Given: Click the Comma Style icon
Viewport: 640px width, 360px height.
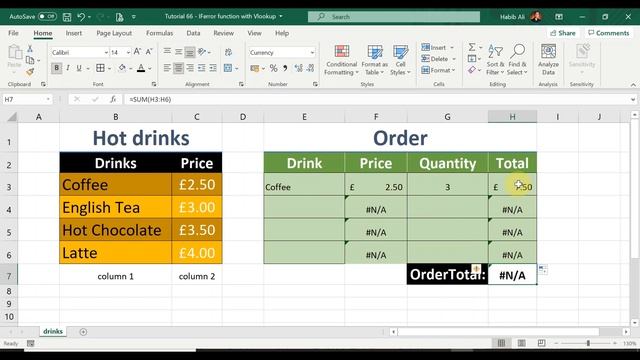Looking at the screenshot, I should coord(285,68).
